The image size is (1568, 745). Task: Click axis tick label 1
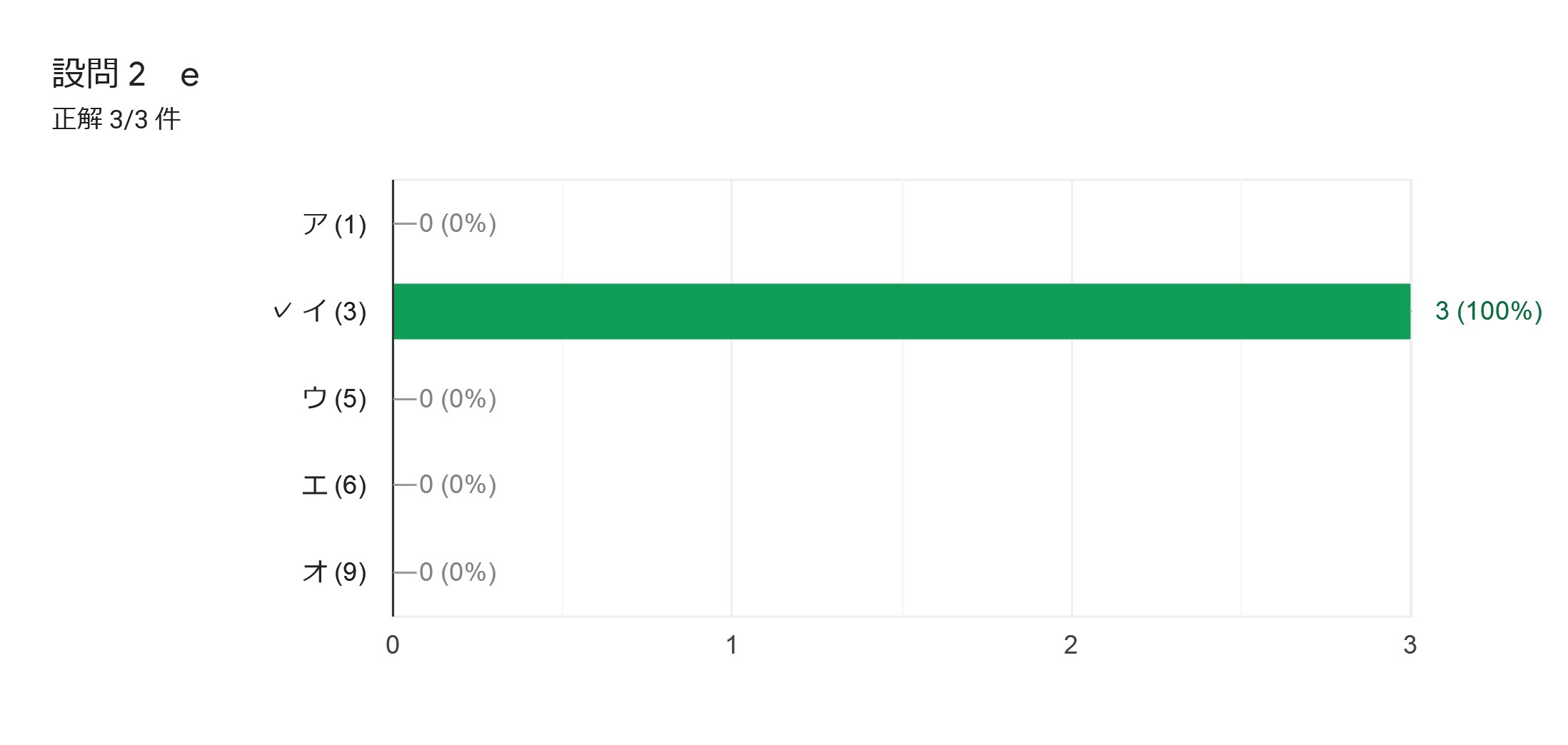[x=732, y=645]
